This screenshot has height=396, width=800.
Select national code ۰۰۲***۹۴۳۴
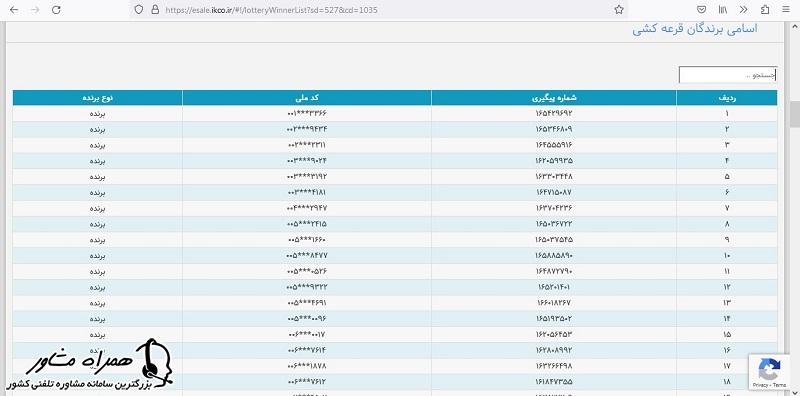pos(307,129)
